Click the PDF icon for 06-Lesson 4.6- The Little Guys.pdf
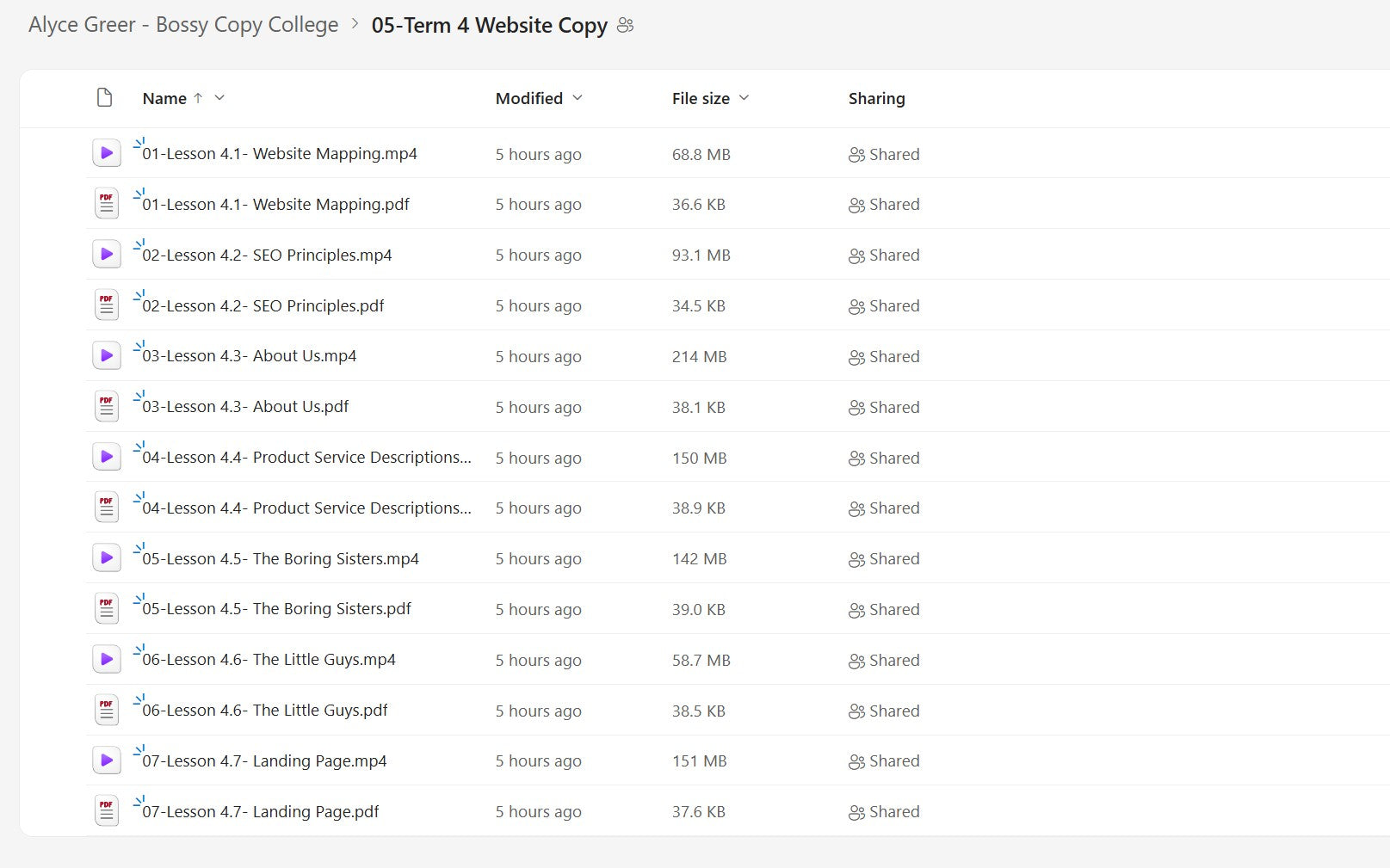This screenshot has width=1390, height=868. point(106,709)
